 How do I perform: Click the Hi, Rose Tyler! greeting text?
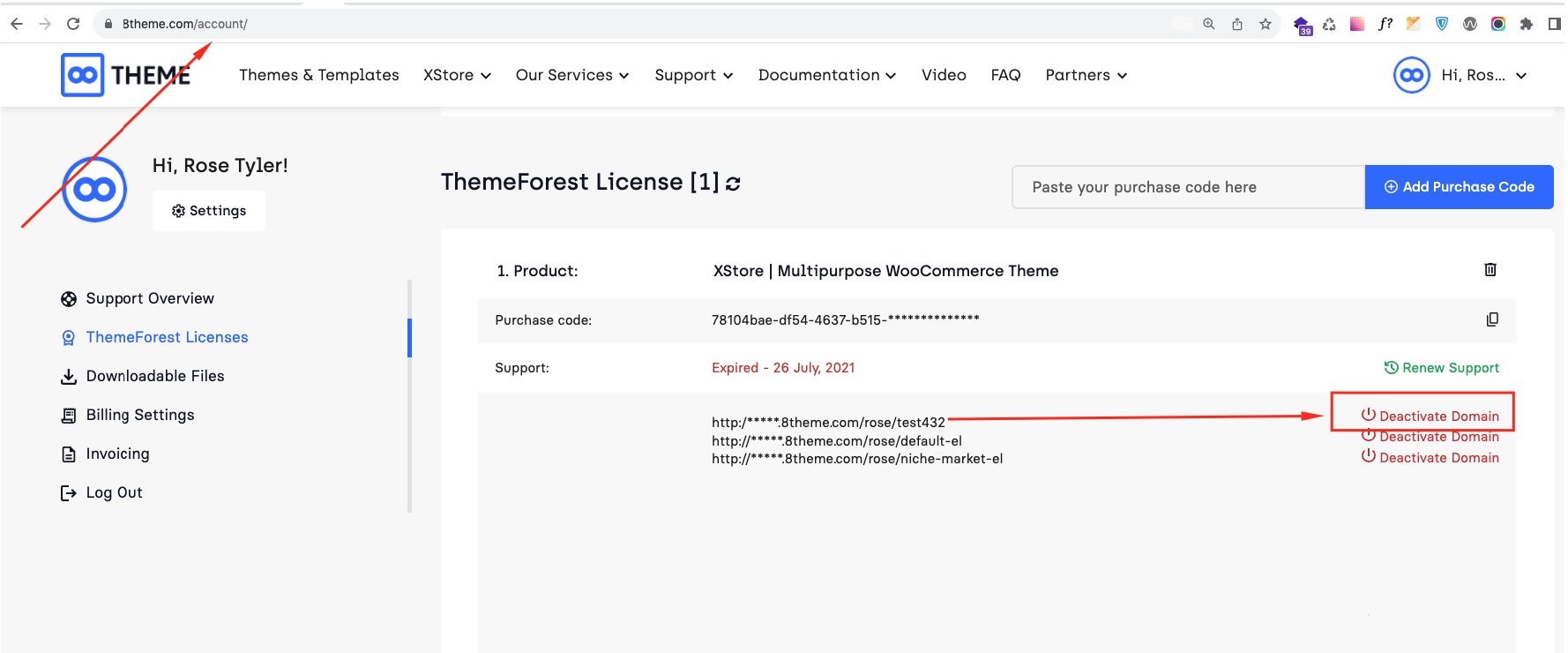coord(220,166)
